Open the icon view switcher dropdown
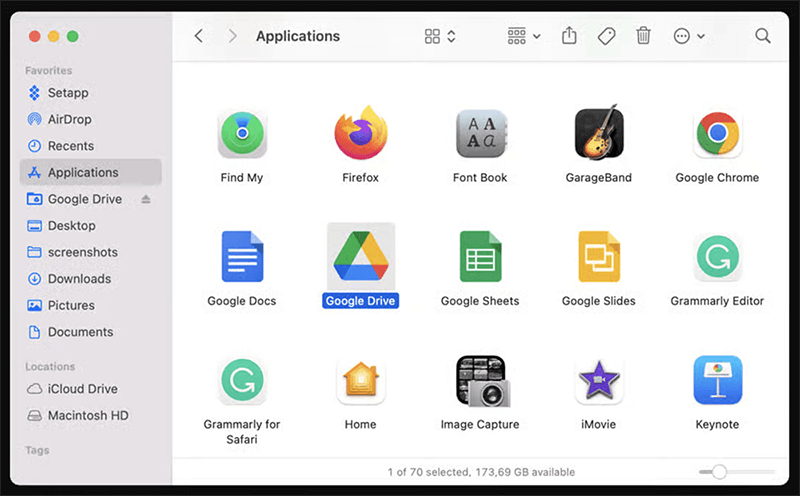Image resolution: width=800 pixels, height=496 pixels. [x=440, y=36]
